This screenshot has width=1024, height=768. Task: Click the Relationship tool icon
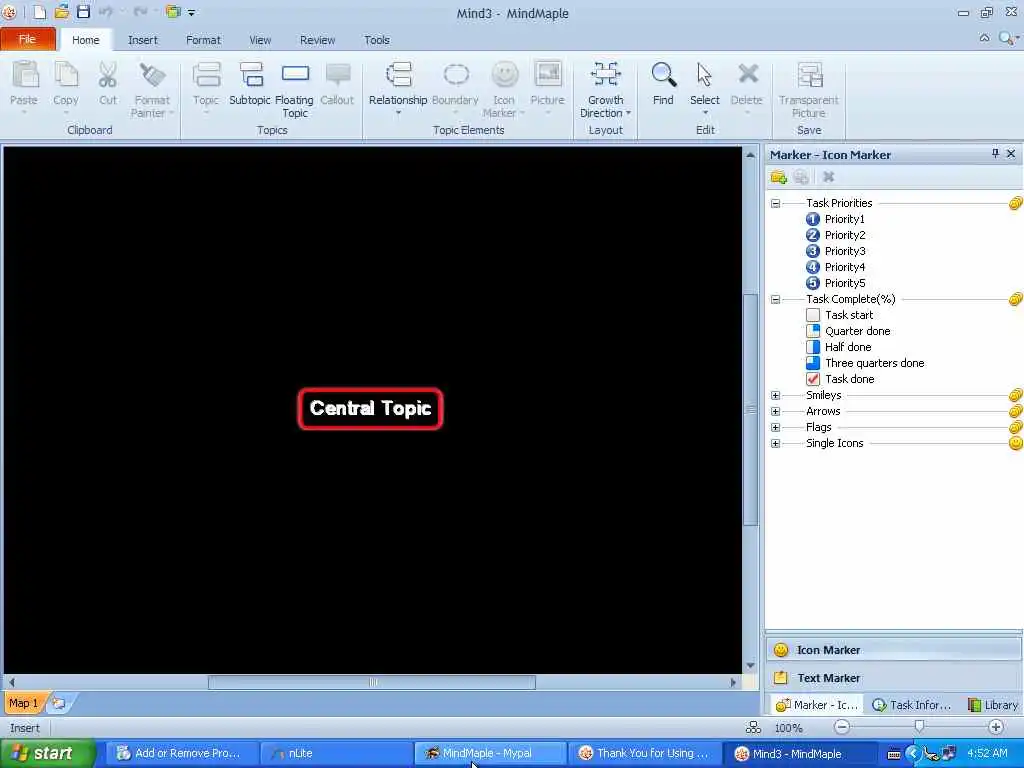398,76
